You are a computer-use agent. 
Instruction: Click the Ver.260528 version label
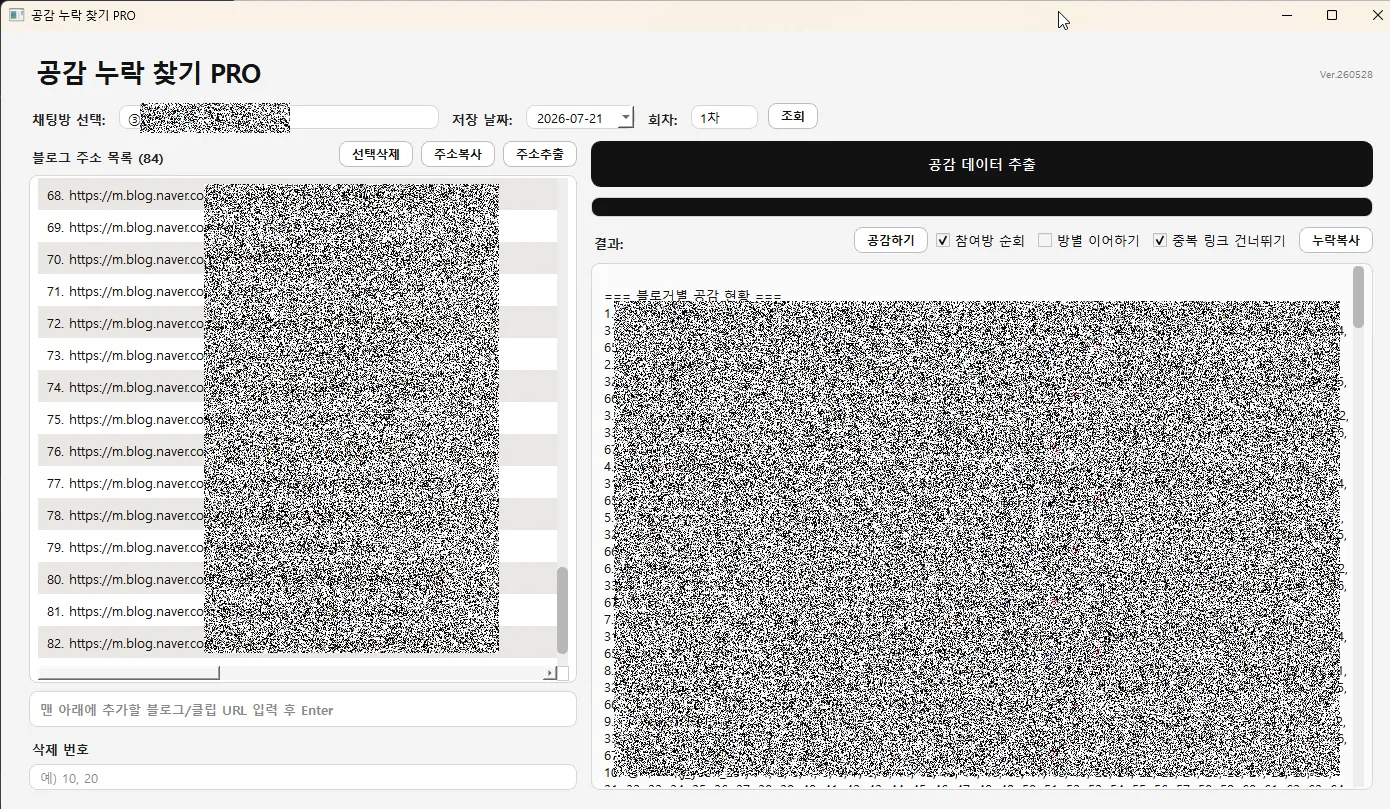click(x=1346, y=75)
